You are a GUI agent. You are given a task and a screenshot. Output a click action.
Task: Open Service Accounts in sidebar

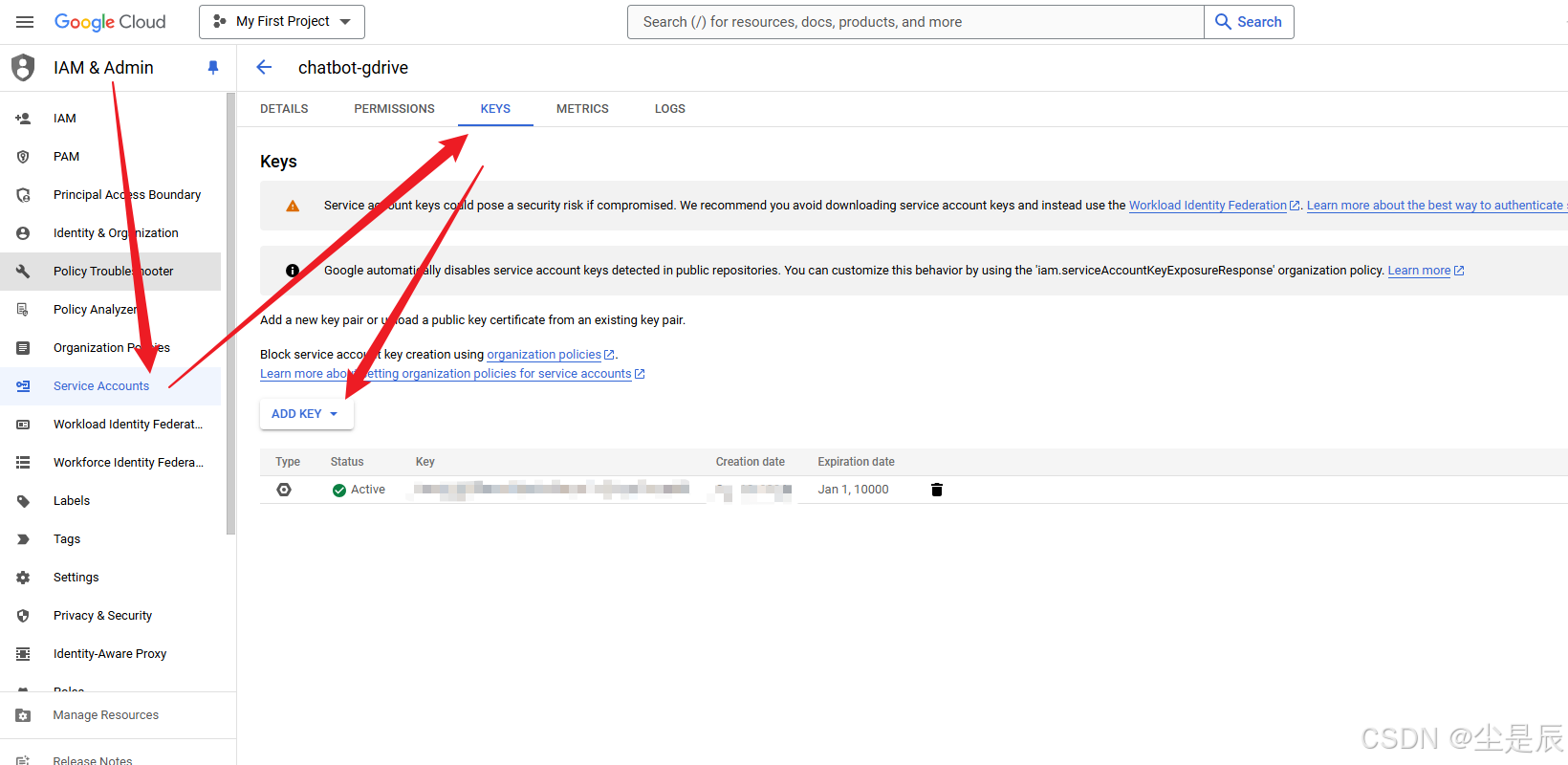pyautogui.click(x=110, y=386)
